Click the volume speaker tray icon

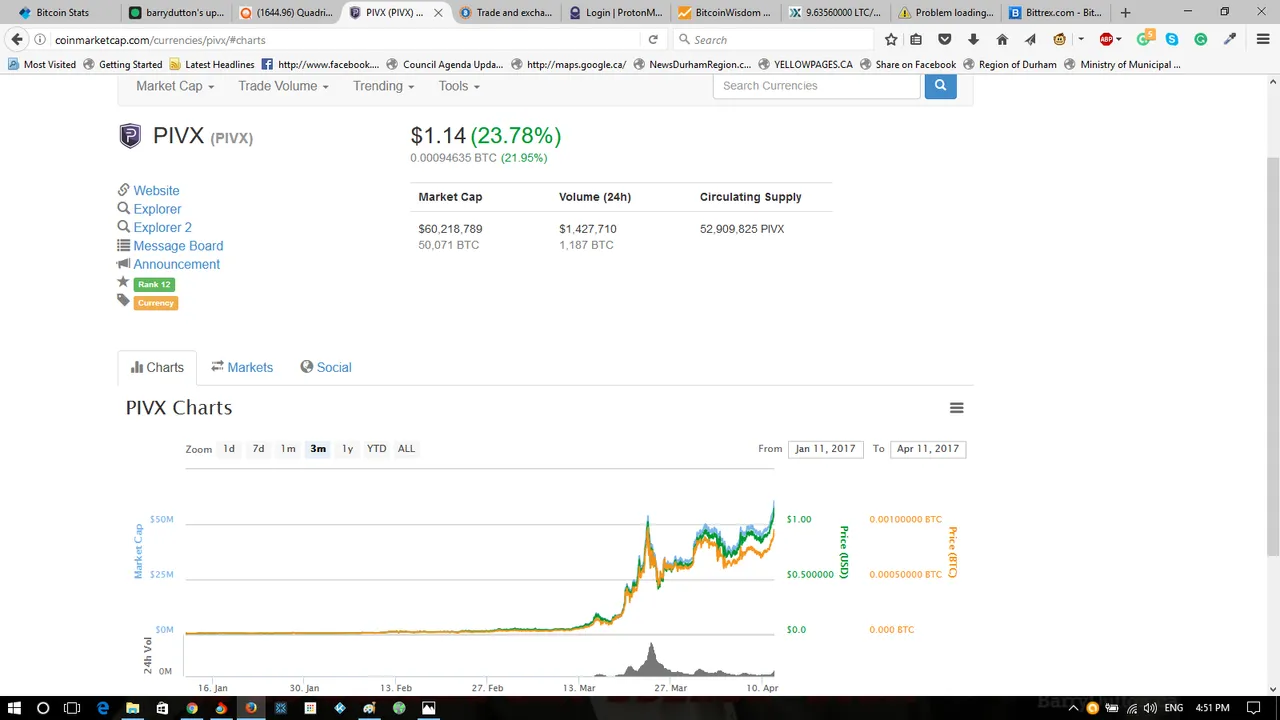[1150, 708]
